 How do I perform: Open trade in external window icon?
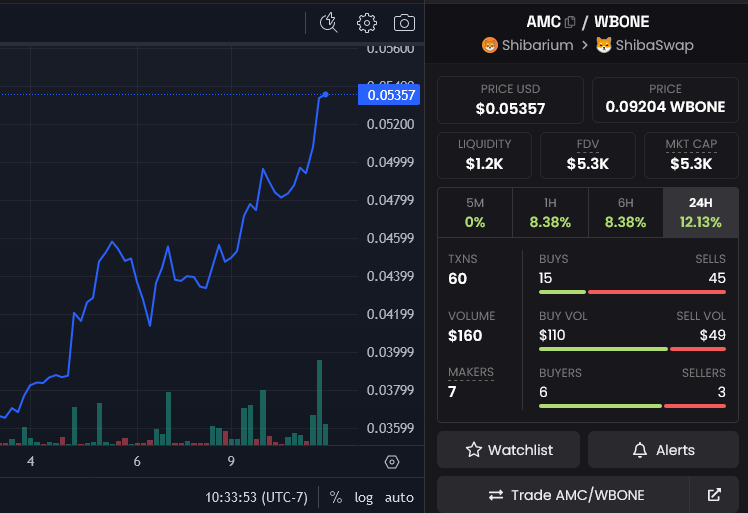[714, 495]
